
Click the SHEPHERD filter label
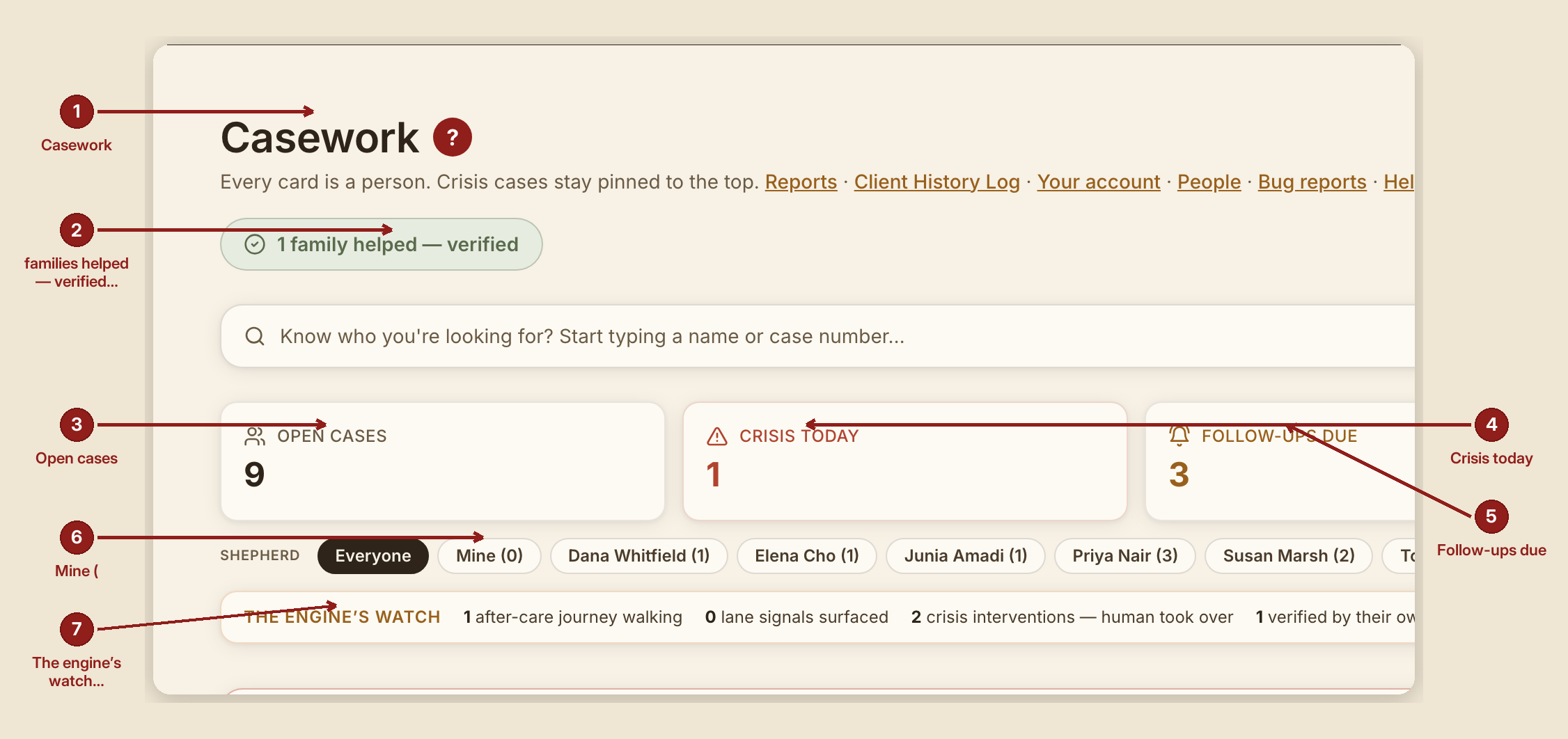coord(260,556)
